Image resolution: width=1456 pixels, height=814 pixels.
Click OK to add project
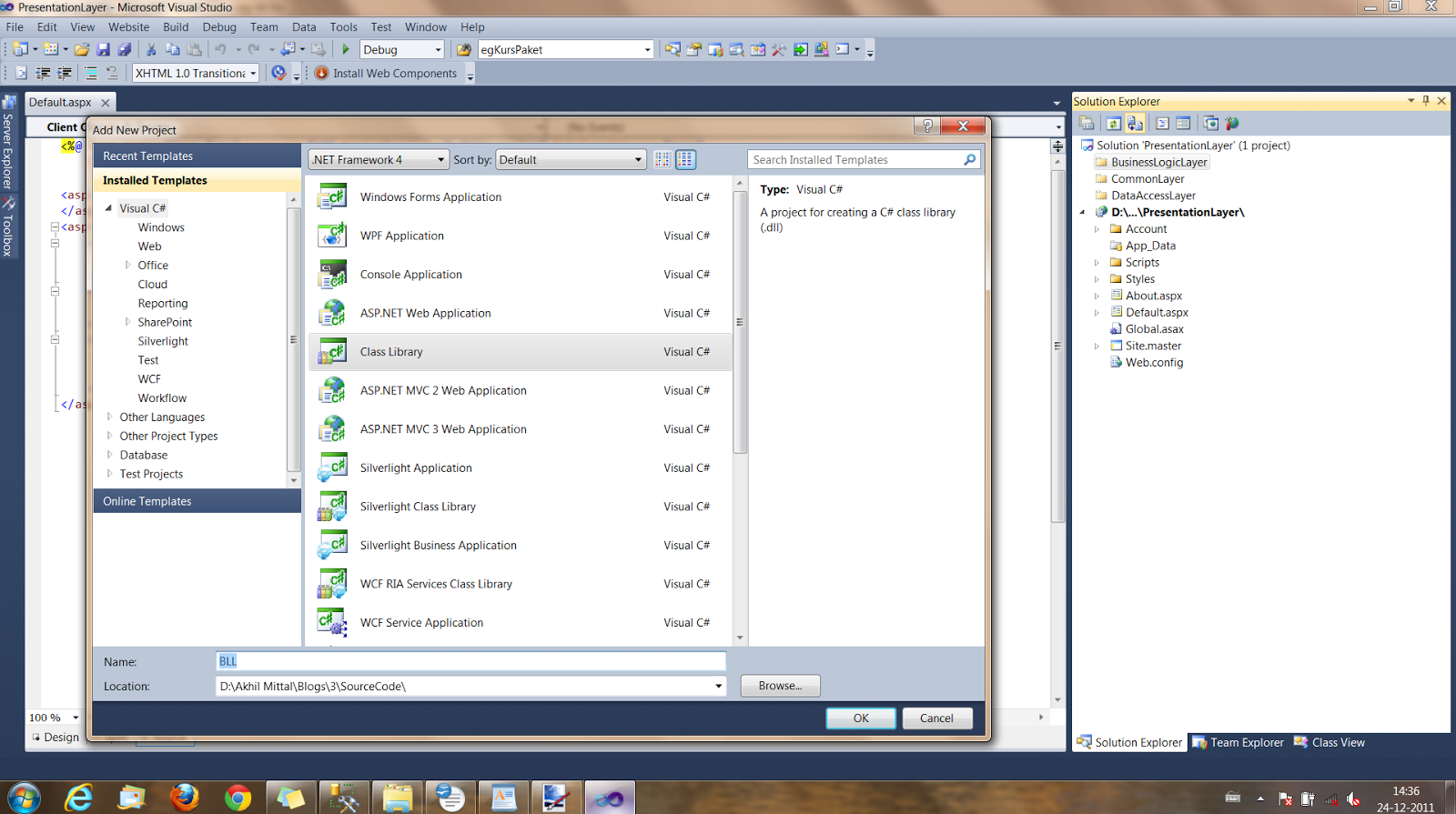click(x=861, y=719)
